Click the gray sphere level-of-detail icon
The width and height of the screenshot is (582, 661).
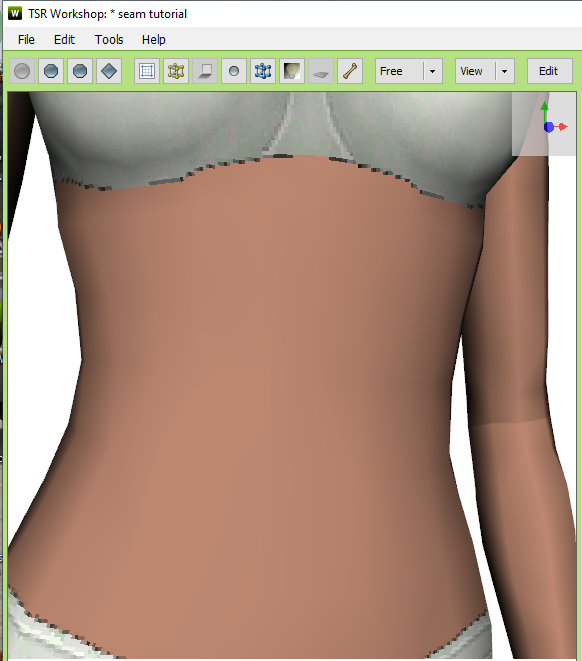[x=22, y=71]
